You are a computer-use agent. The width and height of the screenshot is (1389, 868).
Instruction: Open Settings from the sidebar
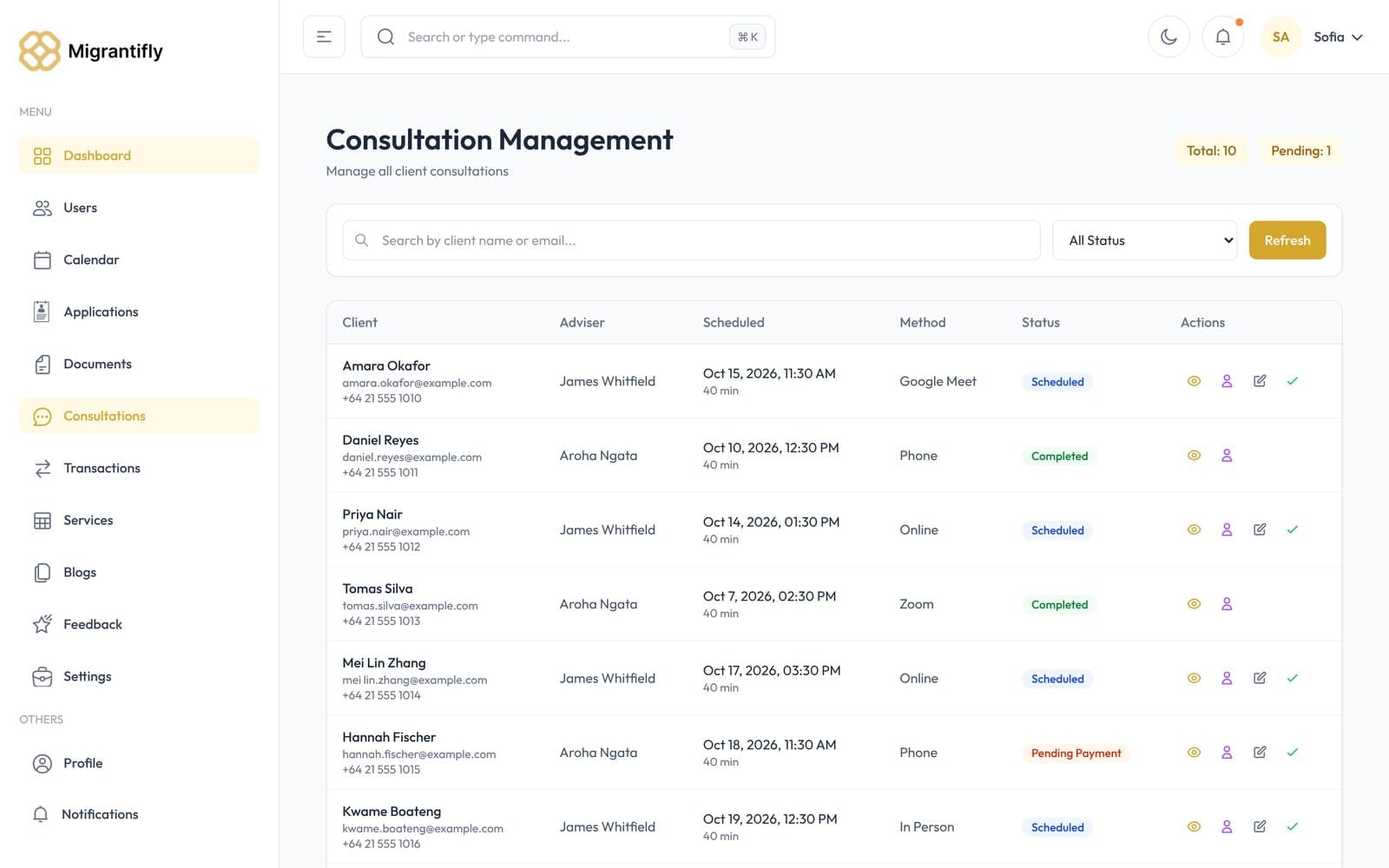pos(139,676)
